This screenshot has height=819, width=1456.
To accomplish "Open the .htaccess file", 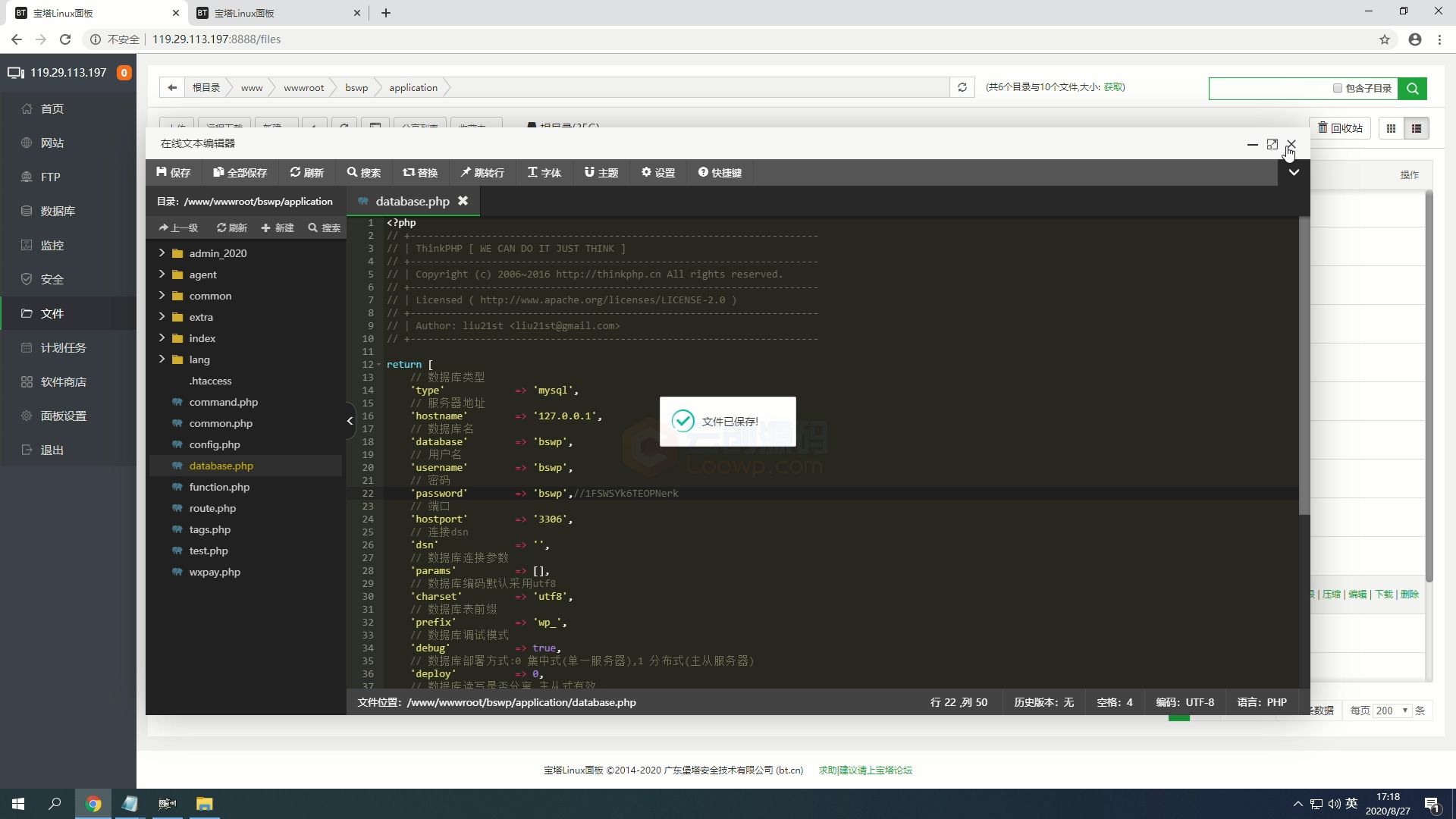I will (210, 381).
